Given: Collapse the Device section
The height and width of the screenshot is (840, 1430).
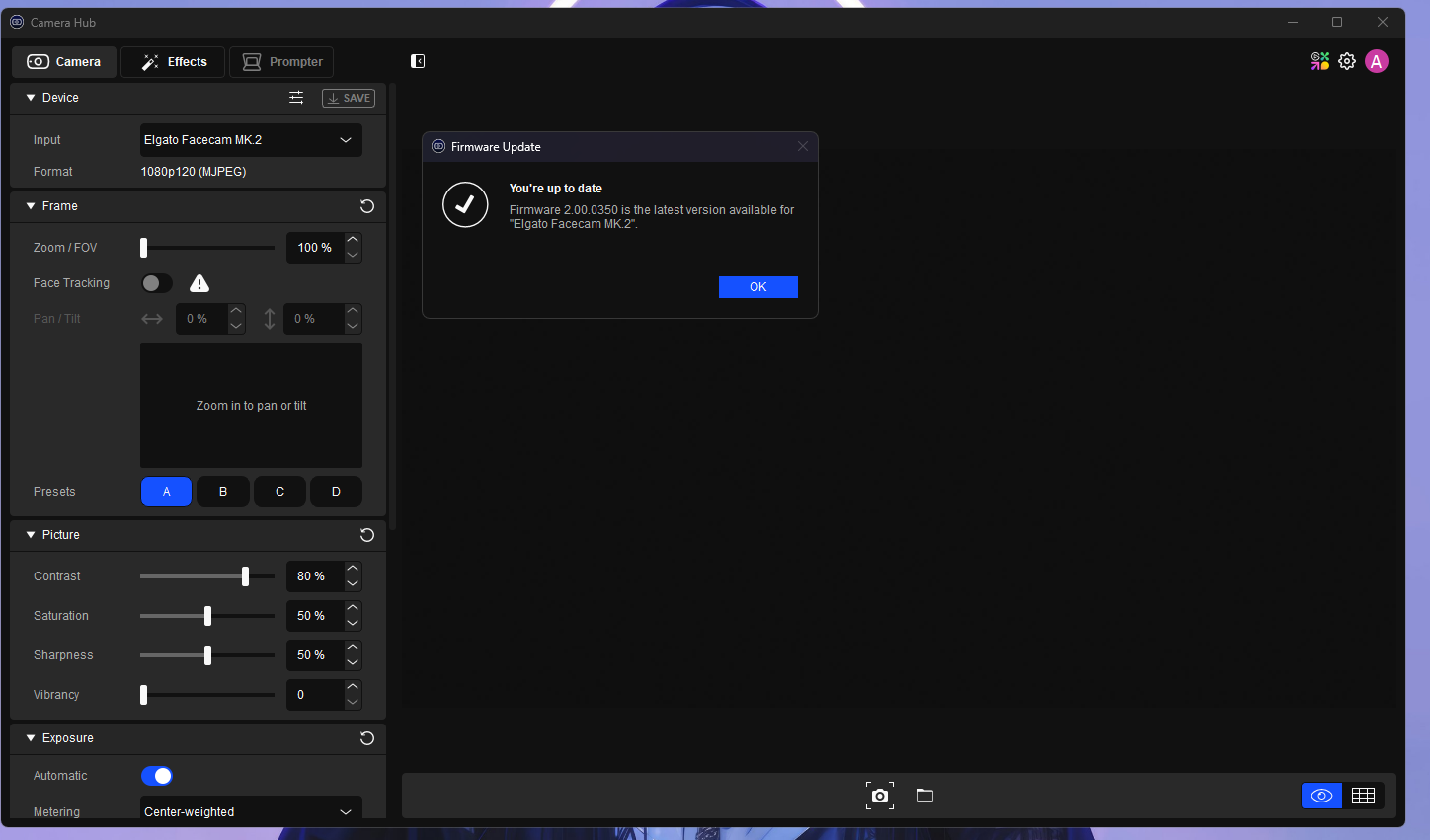Looking at the screenshot, I should point(31,98).
